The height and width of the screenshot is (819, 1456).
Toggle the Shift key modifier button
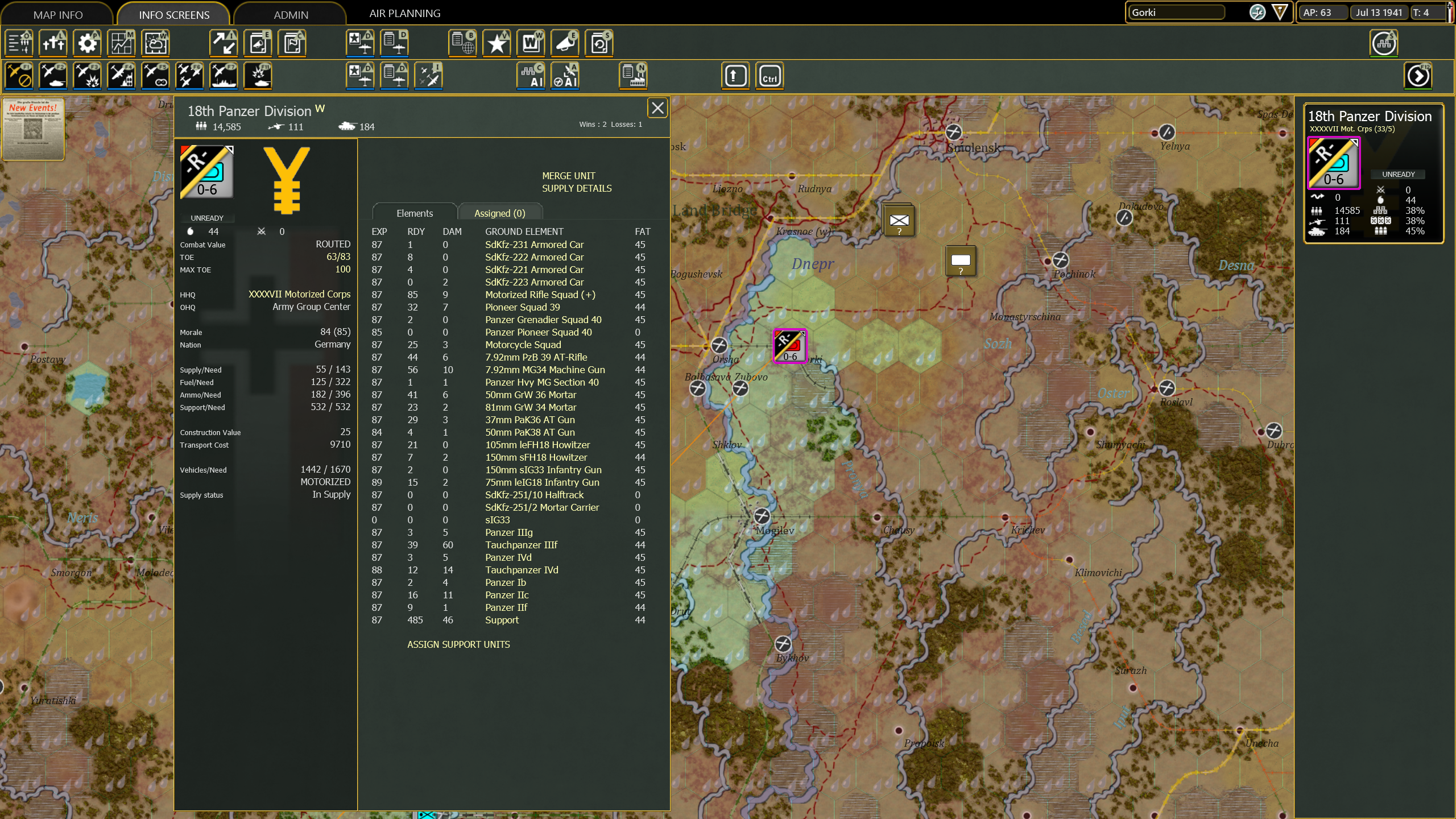[735, 76]
